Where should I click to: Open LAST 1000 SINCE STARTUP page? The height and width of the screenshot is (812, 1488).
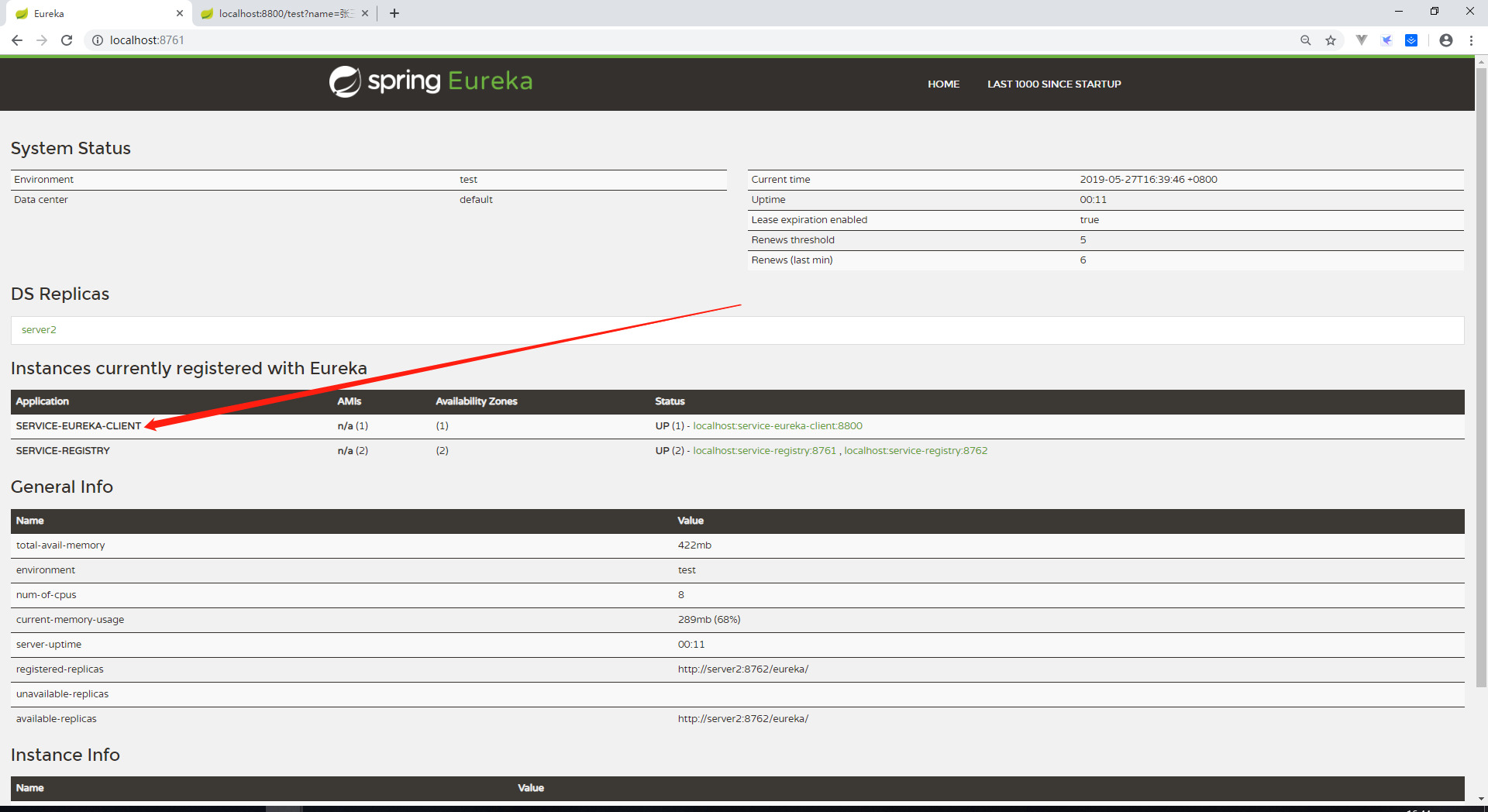click(x=1054, y=84)
